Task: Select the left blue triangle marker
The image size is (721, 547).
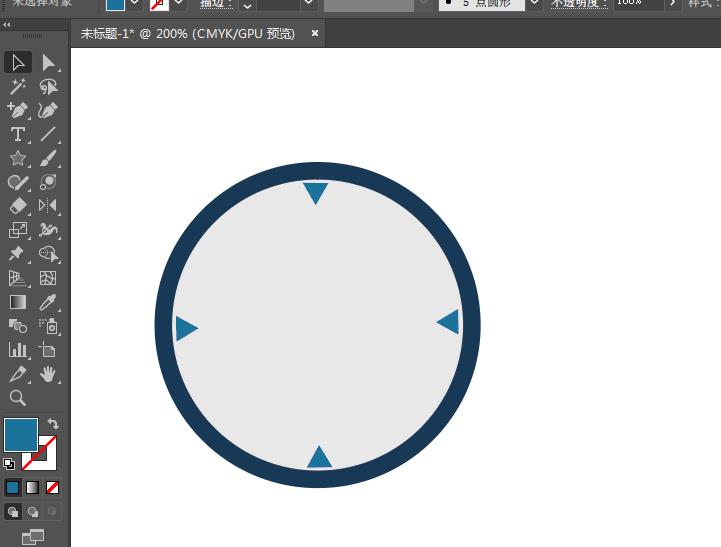Action: click(x=185, y=328)
